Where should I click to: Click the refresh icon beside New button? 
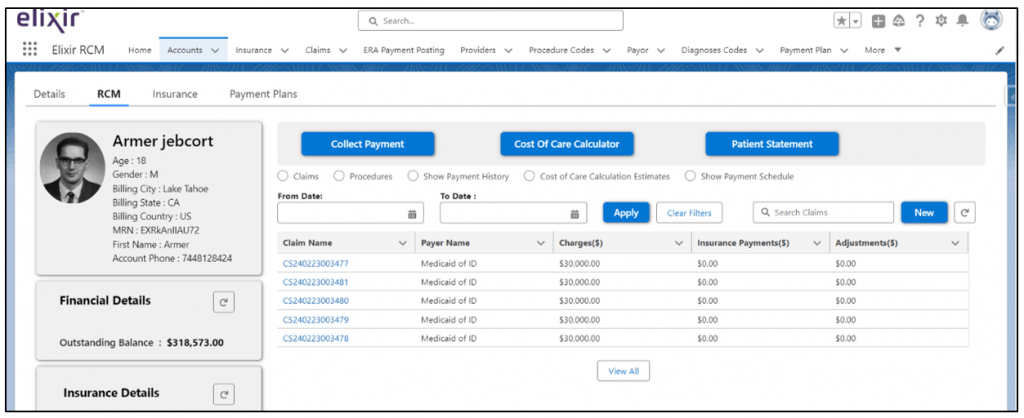pyautogui.click(x=964, y=213)
